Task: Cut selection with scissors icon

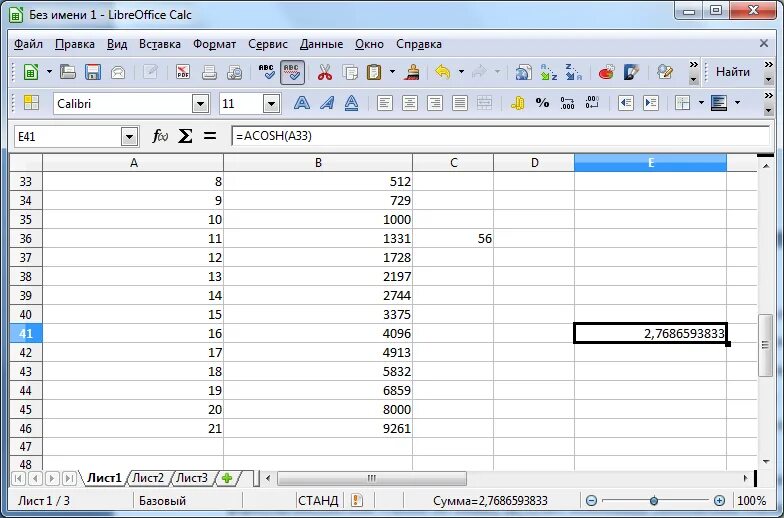Action: (x=324, y=72)
